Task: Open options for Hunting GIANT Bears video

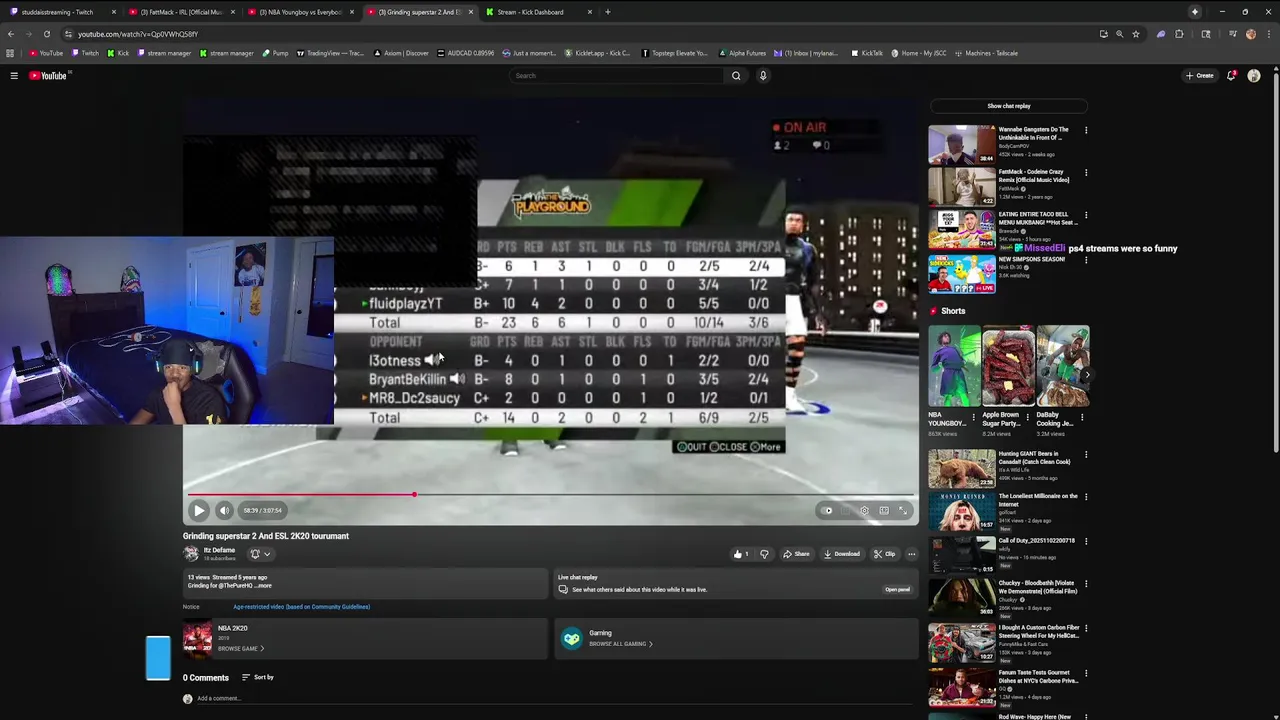Action: pos(1086,455)
